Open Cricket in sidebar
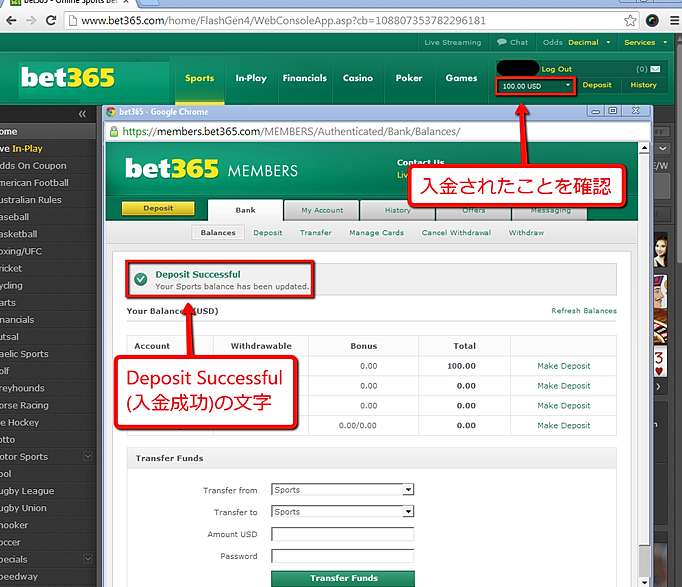The height and width of the screenshot is (587, 682). 48,268
